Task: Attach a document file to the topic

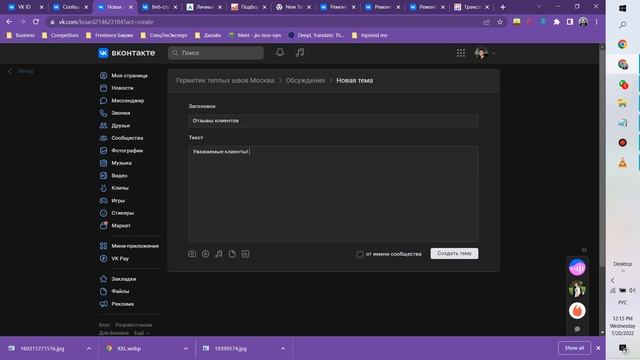Action: coord(232,254)
